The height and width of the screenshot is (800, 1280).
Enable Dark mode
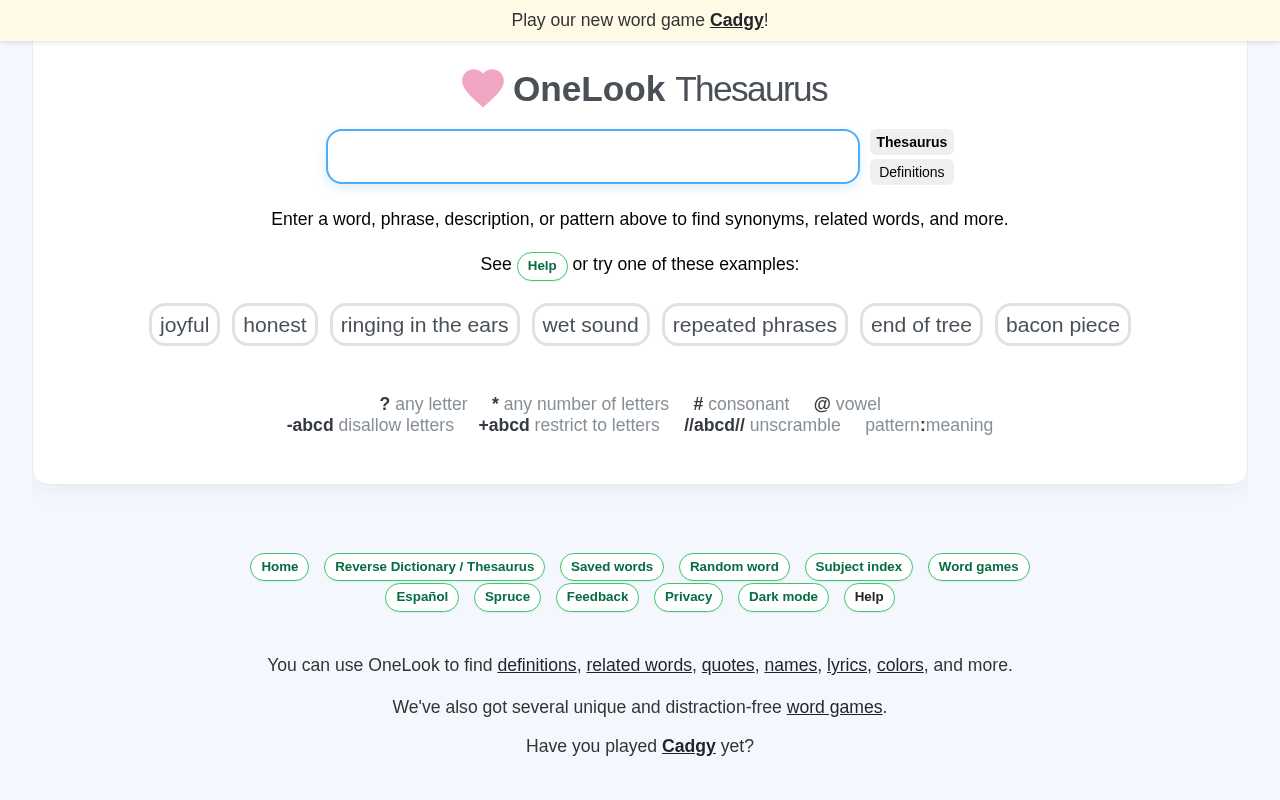[x=783, y=597]
